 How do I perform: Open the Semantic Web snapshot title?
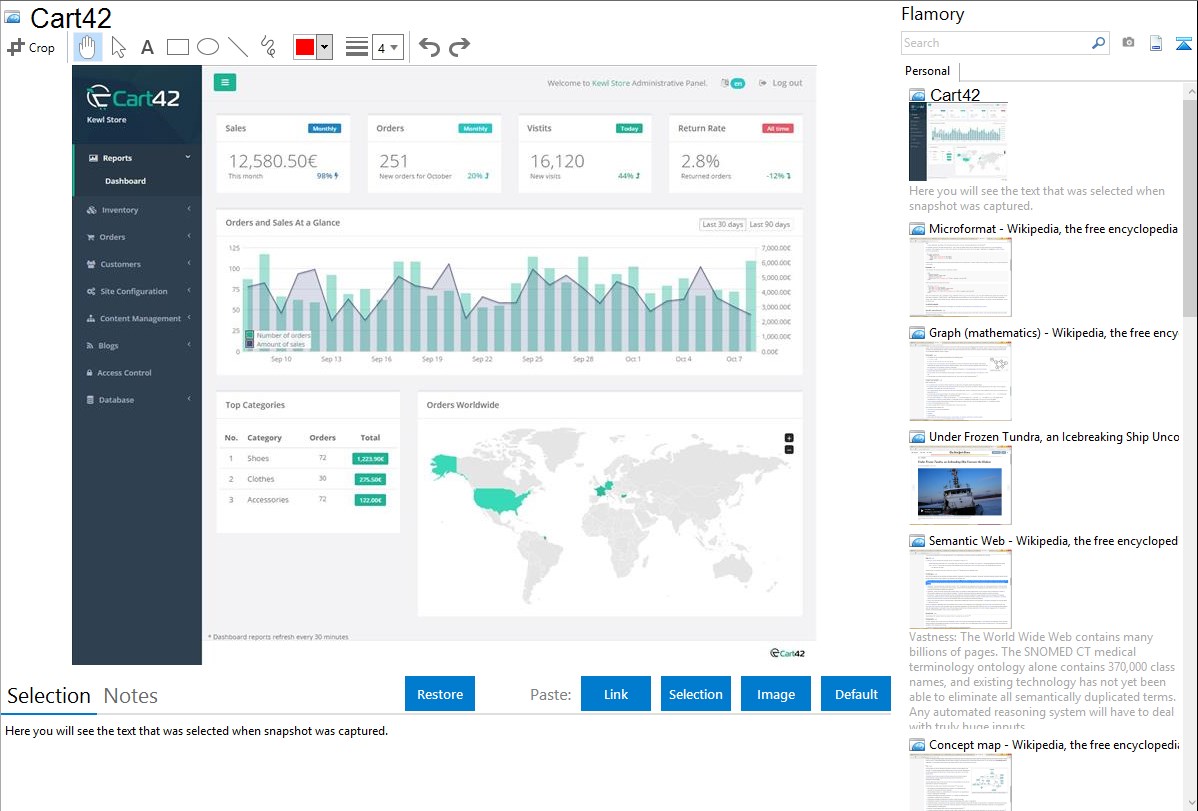(1053, 540)
